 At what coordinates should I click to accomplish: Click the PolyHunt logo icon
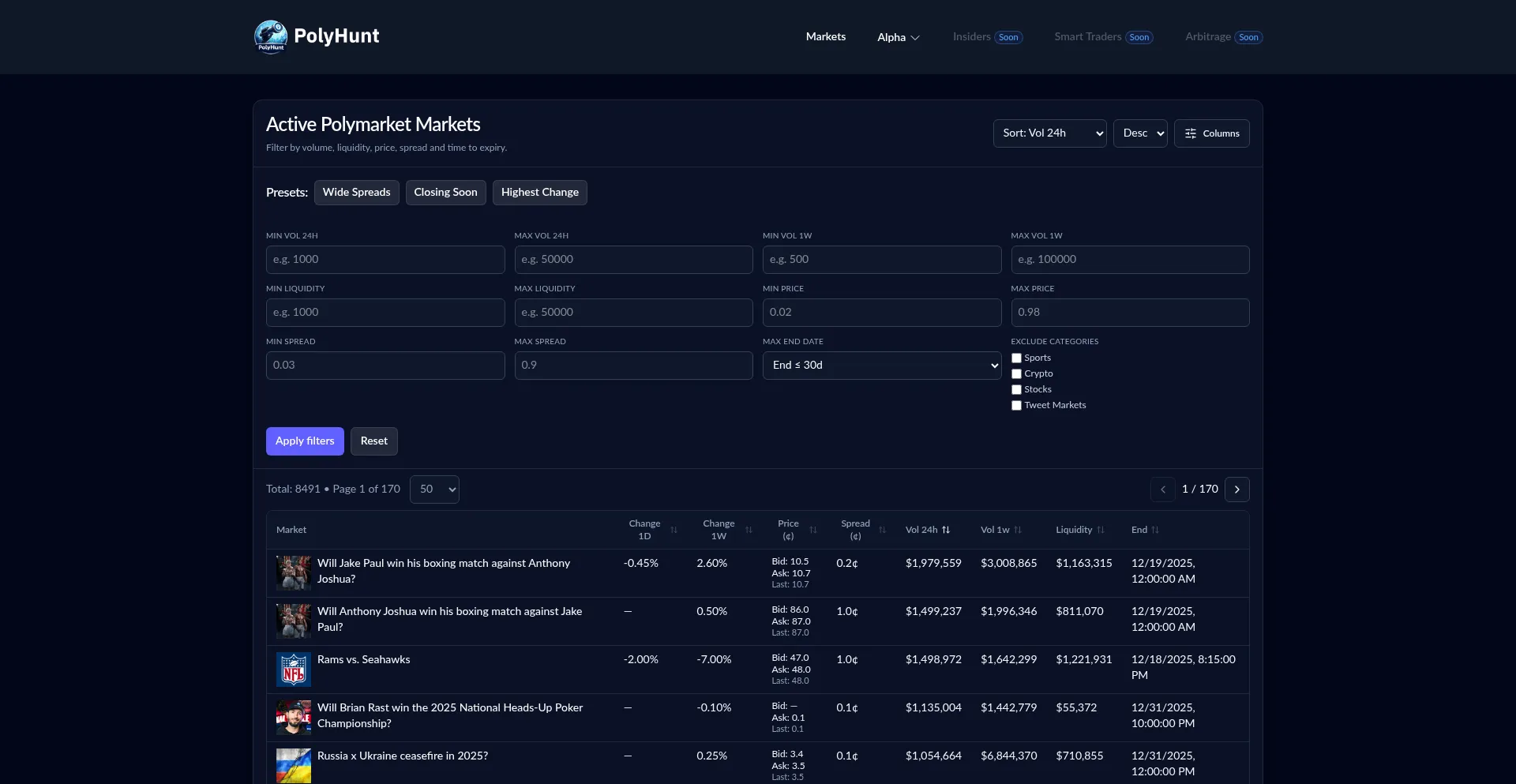[271, 36]
